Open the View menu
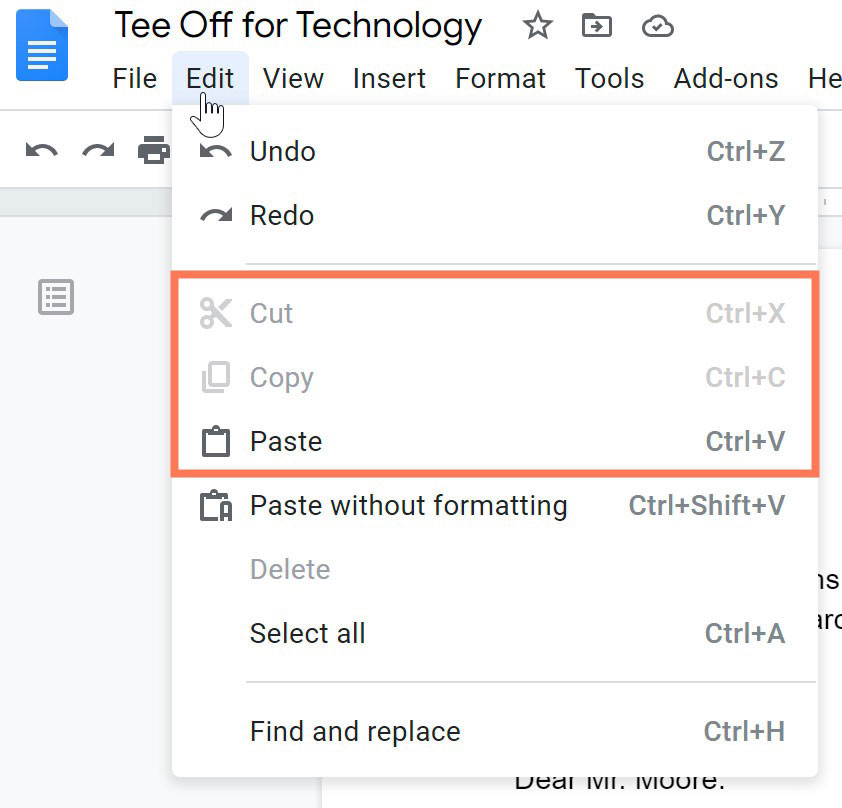Image resolution: width=842 pixels, height=808 pixels. coord(292,78)
